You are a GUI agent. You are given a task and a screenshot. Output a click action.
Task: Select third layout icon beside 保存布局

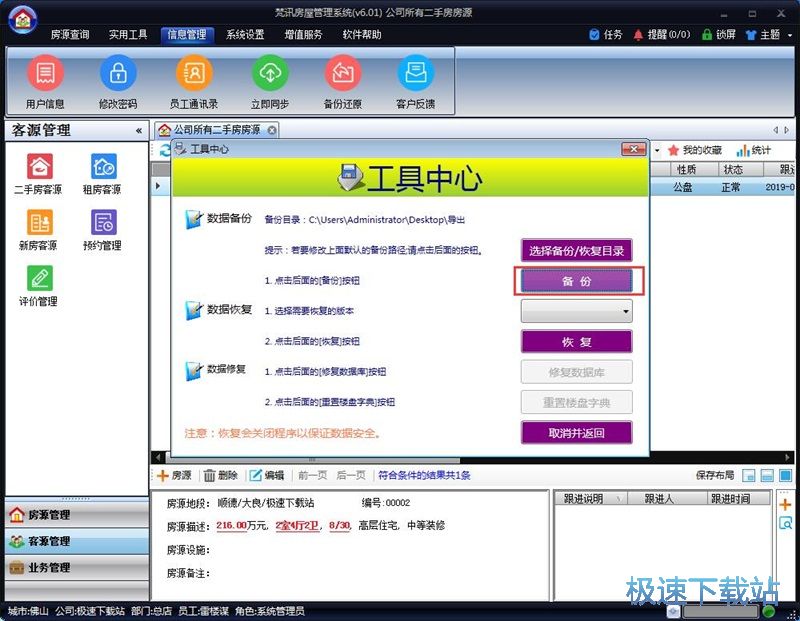coord(785,476)
